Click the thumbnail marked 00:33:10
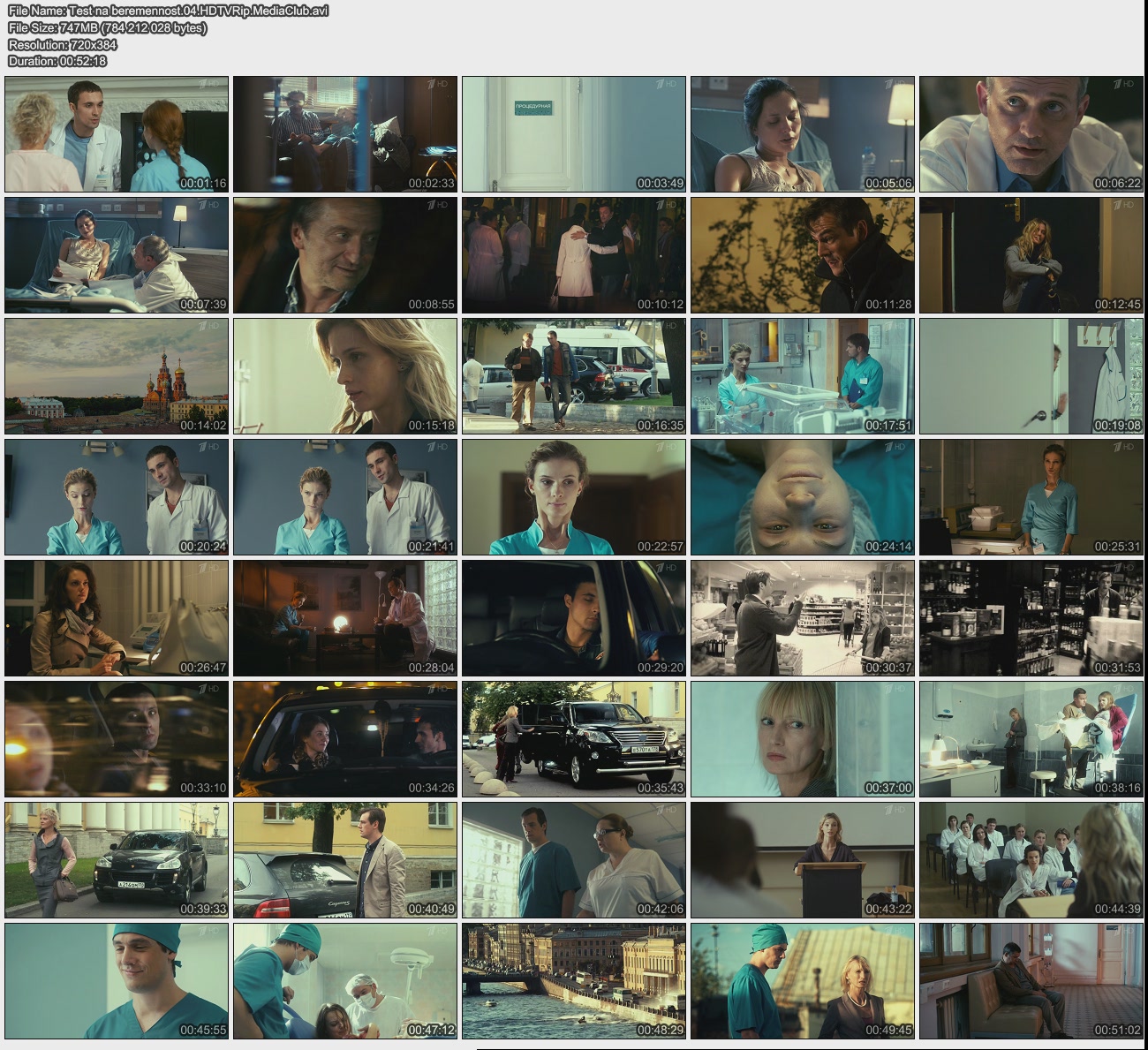 tap(117, 739)
